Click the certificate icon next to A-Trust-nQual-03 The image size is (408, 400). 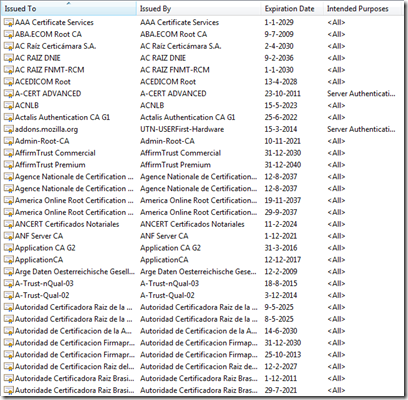[9, 284]
